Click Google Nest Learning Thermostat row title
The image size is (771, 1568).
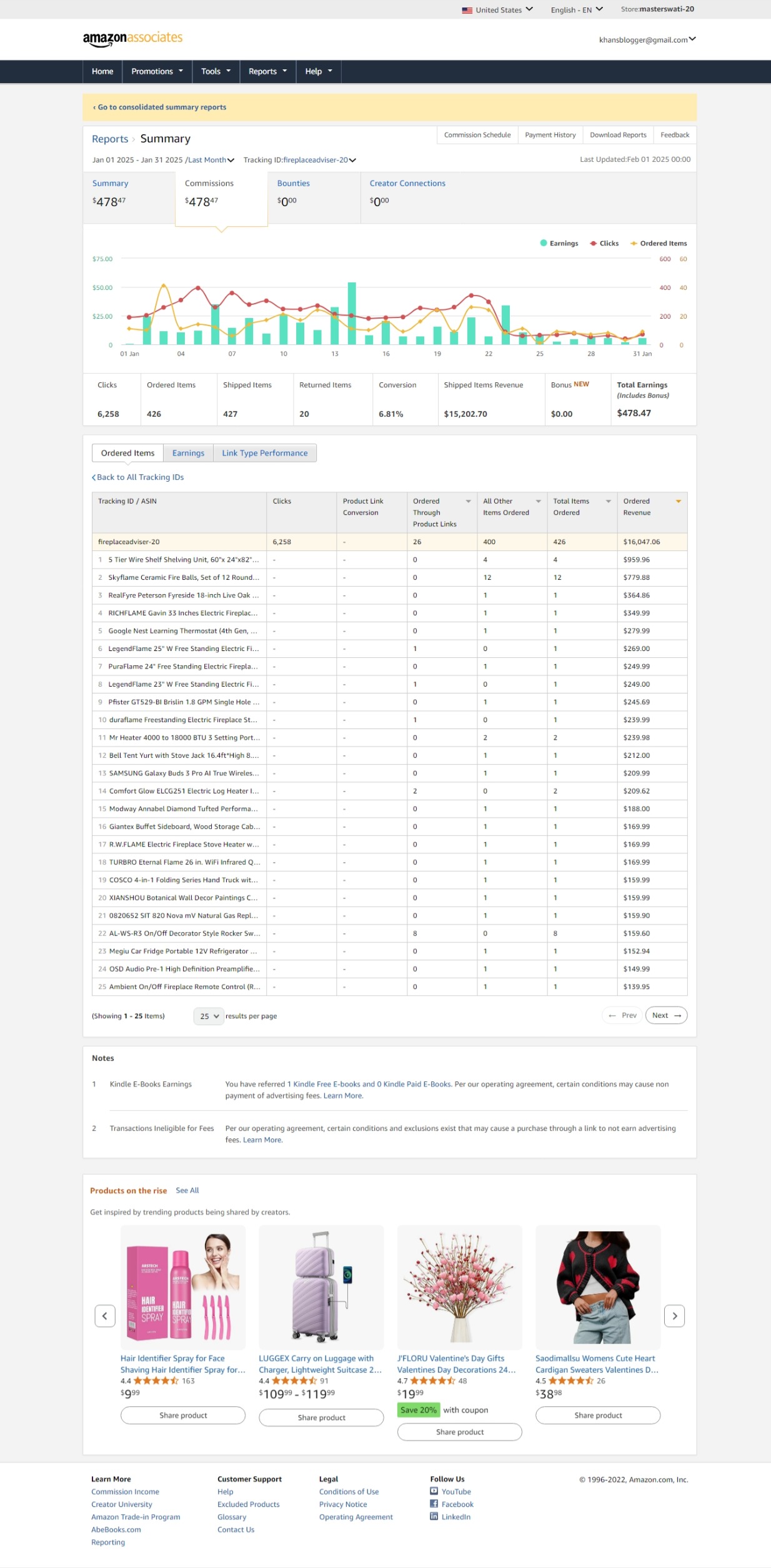(x=182, y=631)
